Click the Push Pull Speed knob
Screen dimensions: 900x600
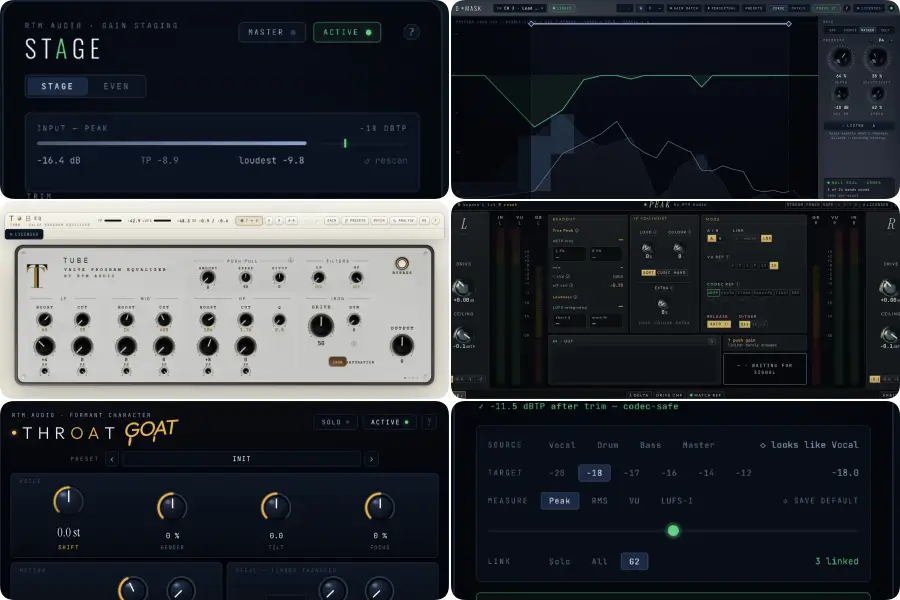pyautogui.click(x=246, y=278)
